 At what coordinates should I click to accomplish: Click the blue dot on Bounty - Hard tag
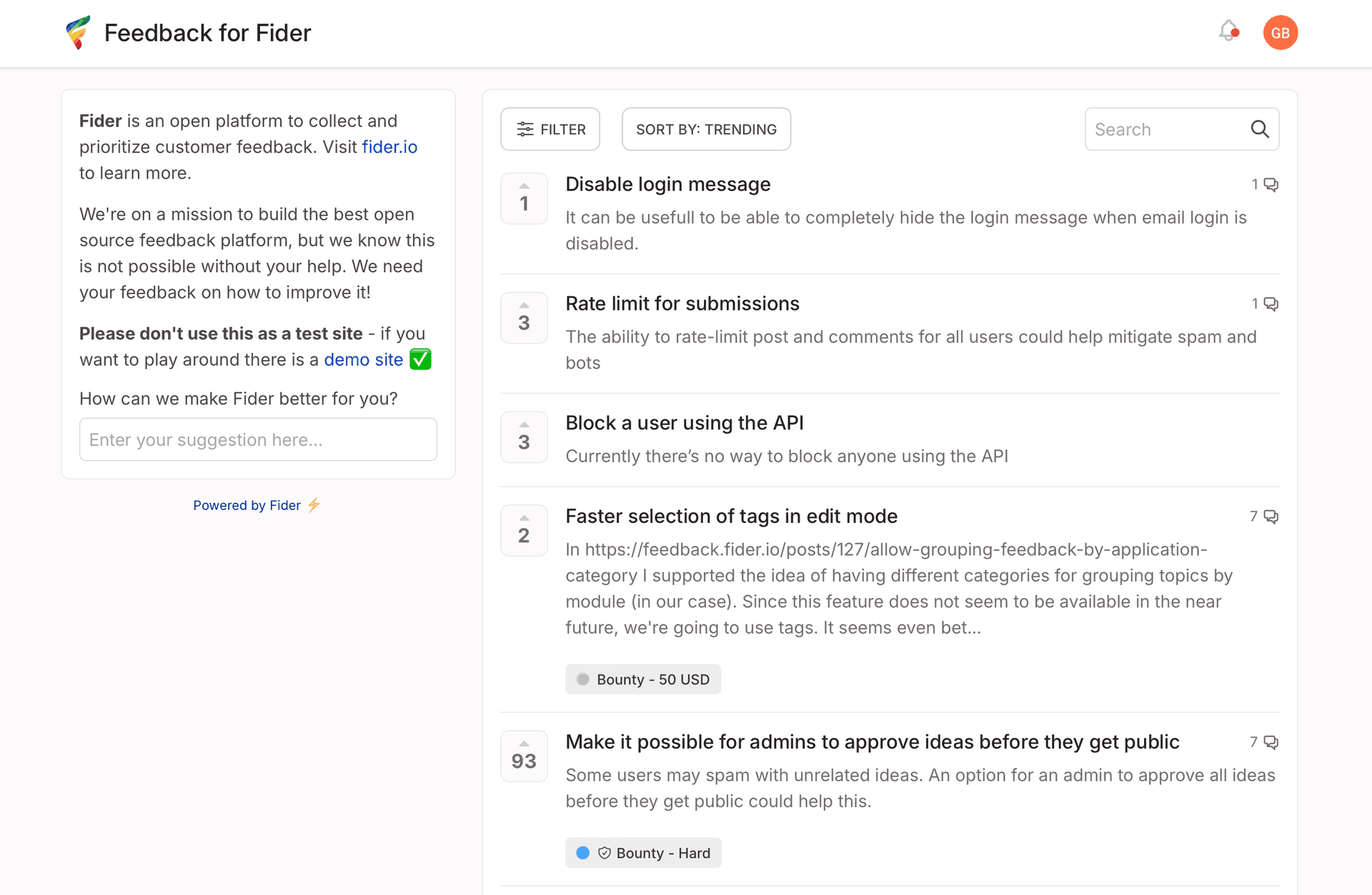[582, 853]
